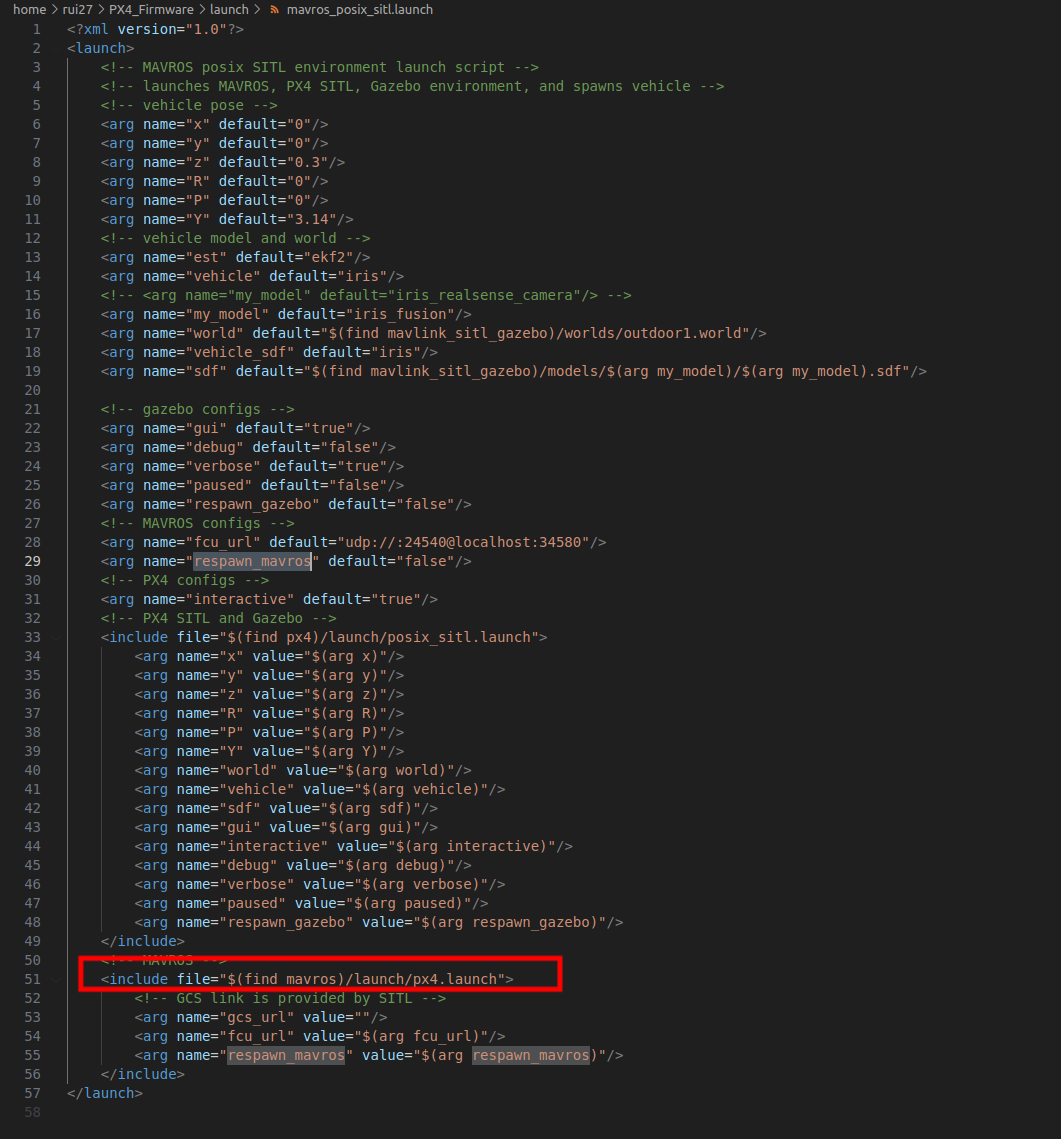Click line number 58 in the gutter
This screenshot has height=1139, width=1061.
[32, 1112]
